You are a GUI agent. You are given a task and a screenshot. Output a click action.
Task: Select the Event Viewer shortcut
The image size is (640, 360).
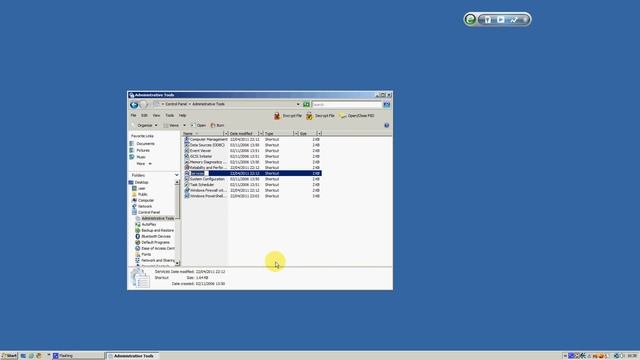198,151
